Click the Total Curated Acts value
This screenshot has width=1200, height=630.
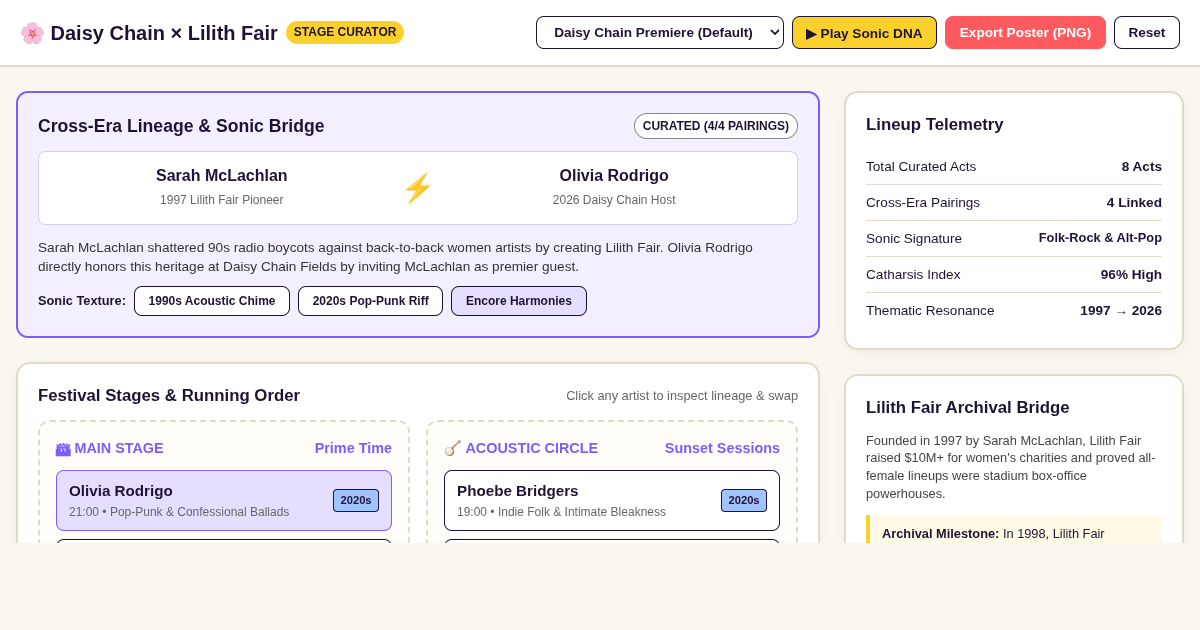pos(1142,167)
